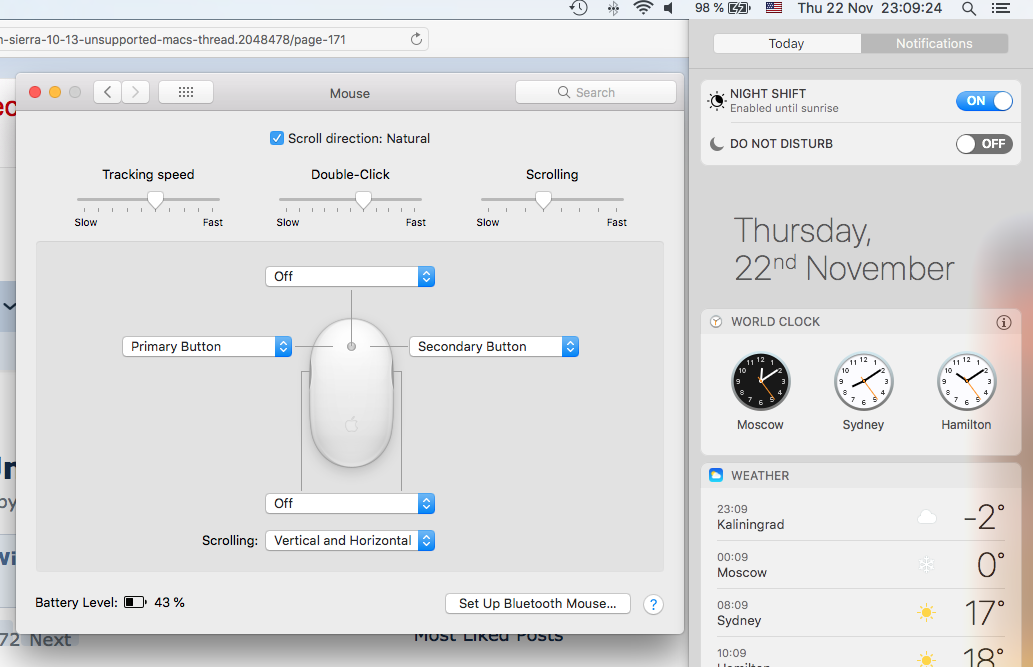
Task: Click the Hamilton clock face
Action: click(966, 382)
